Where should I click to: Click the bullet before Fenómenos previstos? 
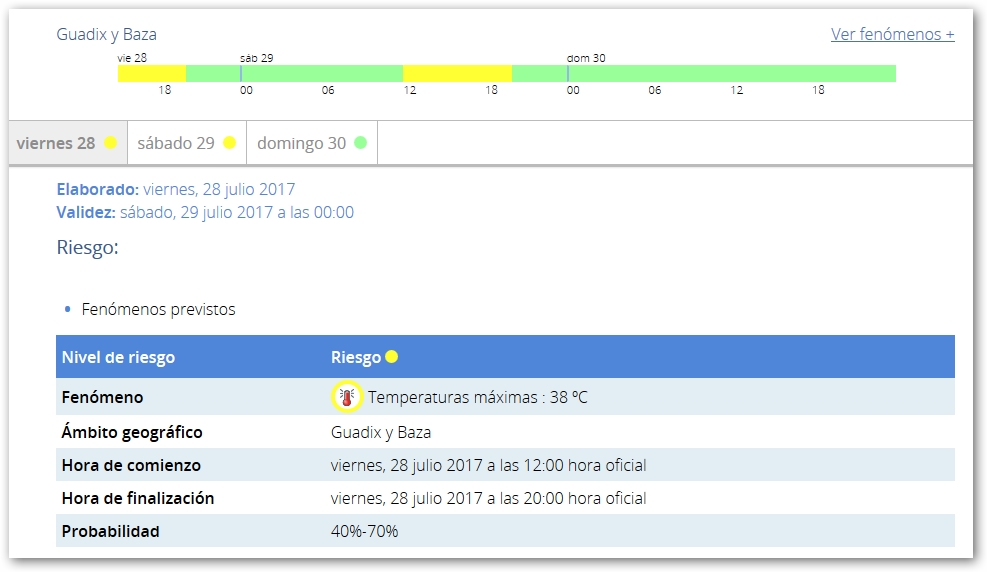67,310
